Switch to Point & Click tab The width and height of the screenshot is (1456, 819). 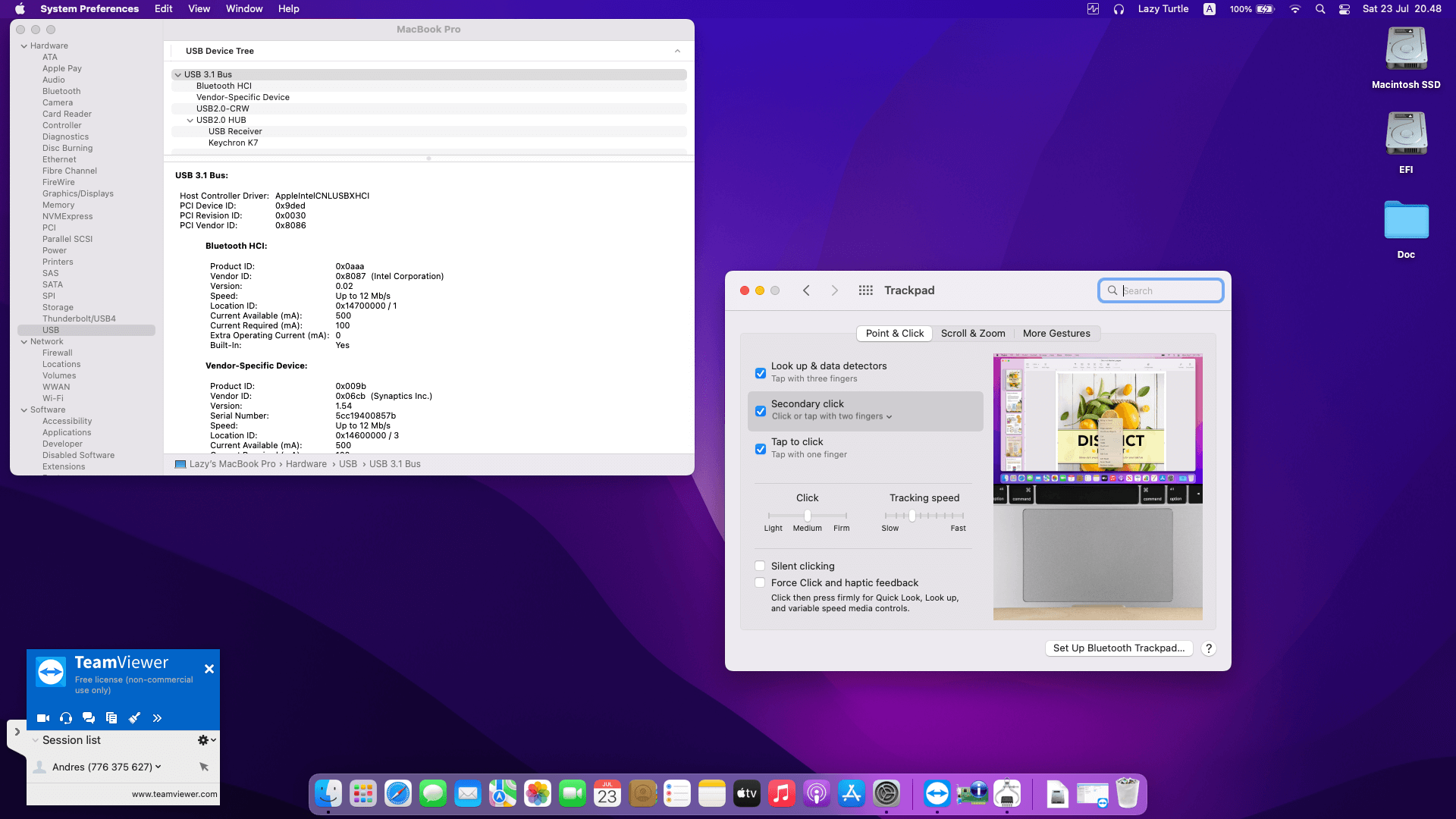[x=895, y=333]
